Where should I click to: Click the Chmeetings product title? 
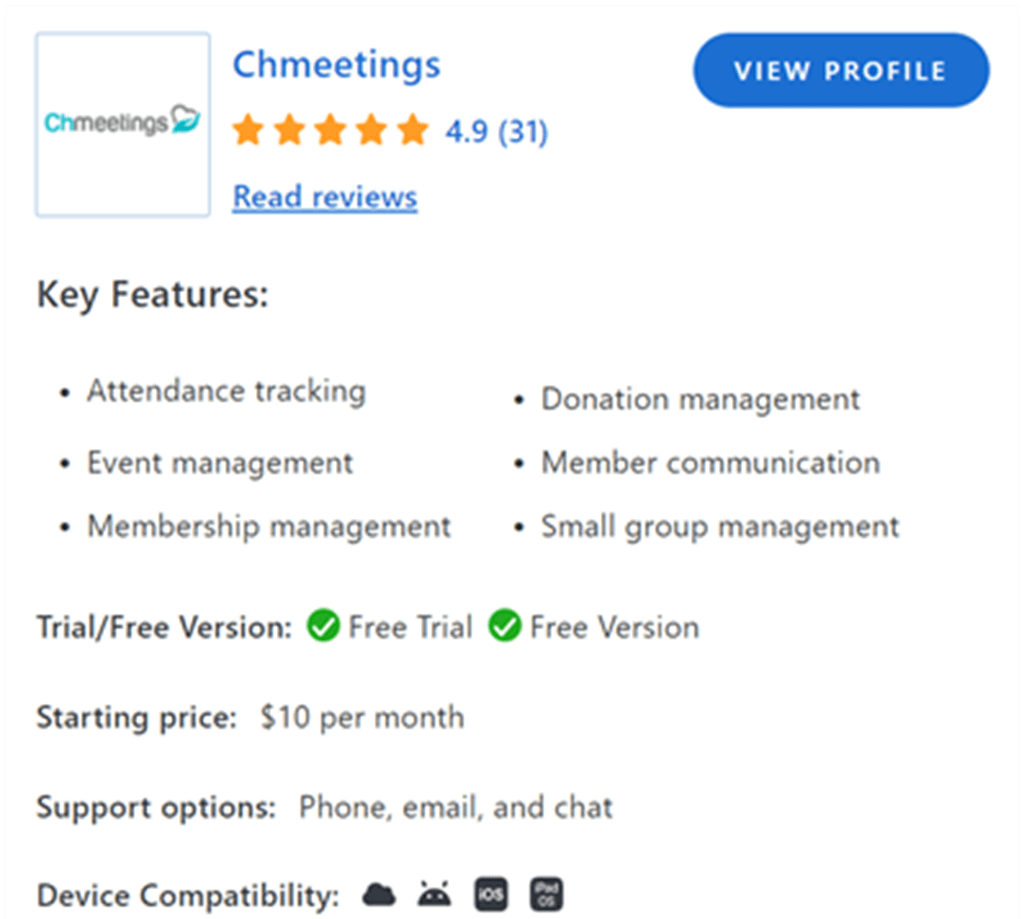[x=337, y=65]
